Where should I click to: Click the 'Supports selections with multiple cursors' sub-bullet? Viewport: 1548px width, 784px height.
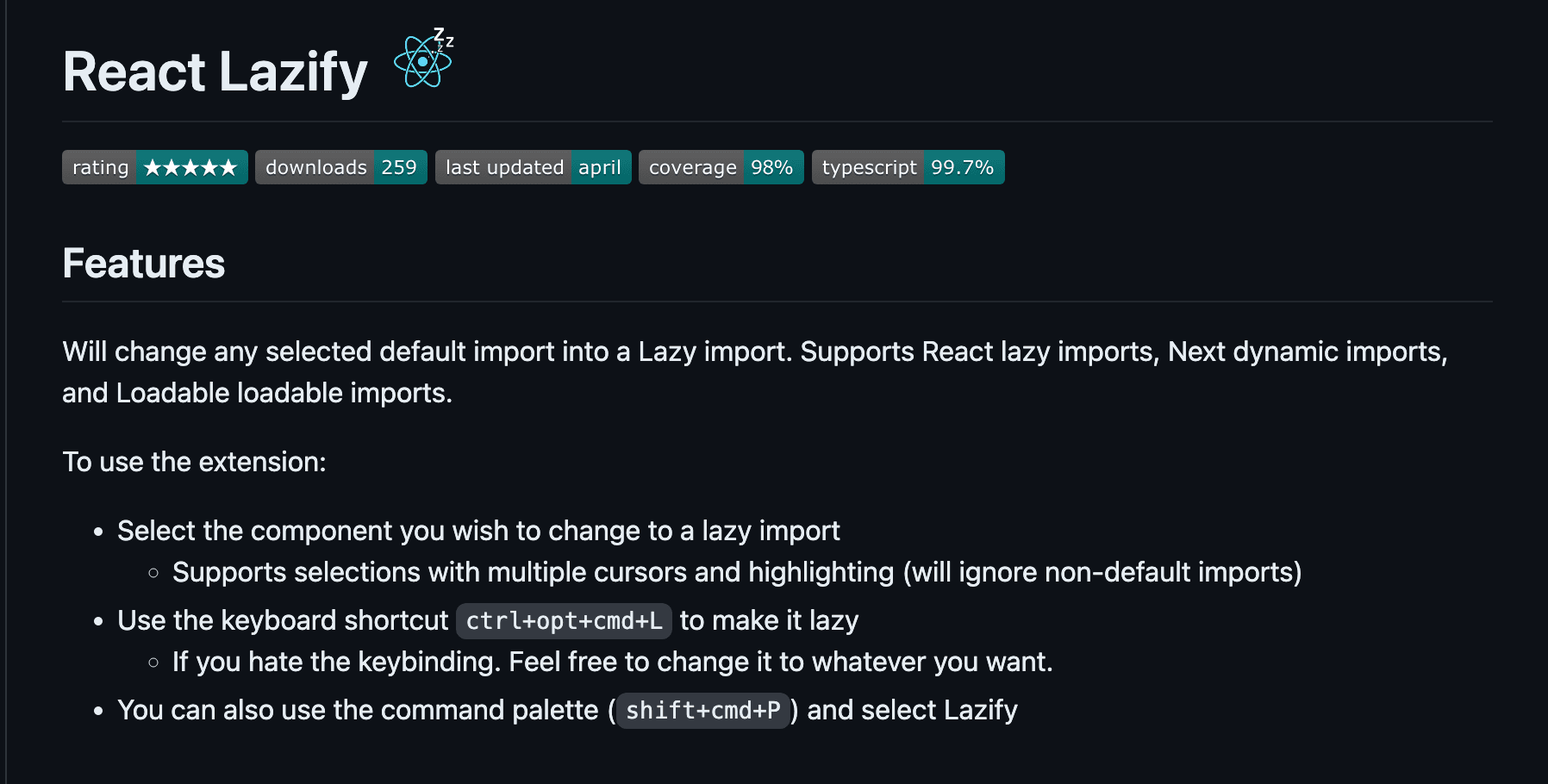(737, 573)
